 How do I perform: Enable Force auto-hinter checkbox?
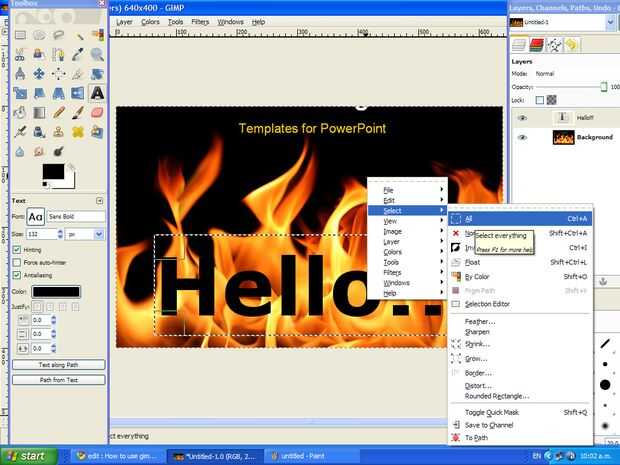point(17,262)
